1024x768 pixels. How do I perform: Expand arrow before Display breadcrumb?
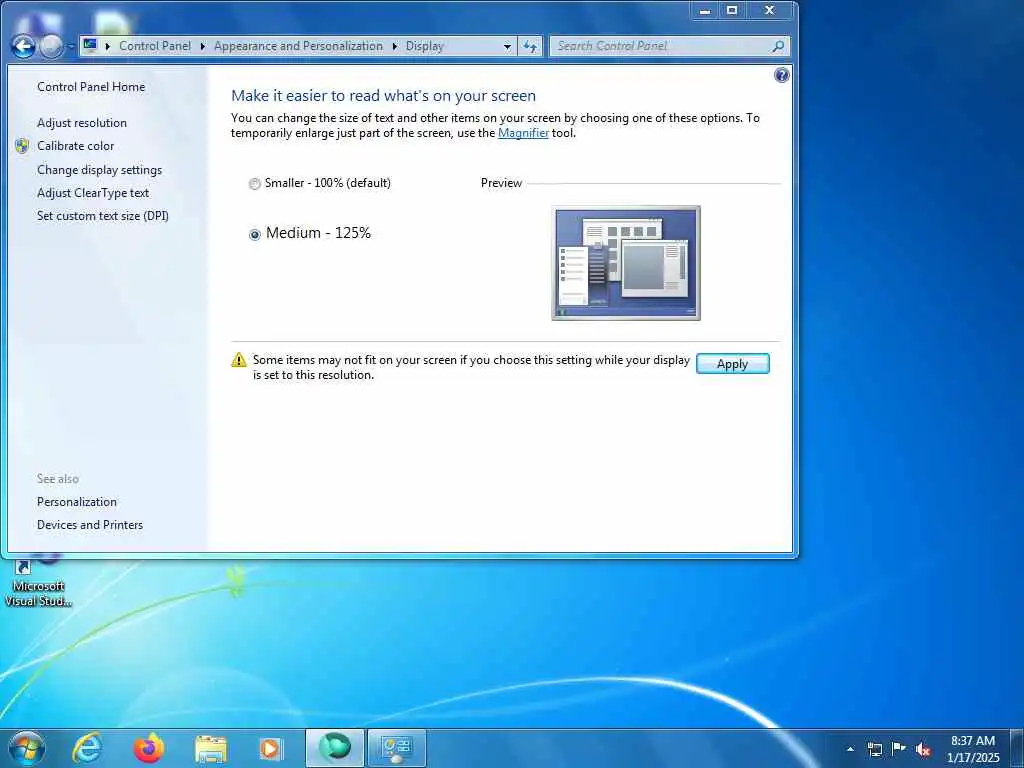tap(394, 46)
